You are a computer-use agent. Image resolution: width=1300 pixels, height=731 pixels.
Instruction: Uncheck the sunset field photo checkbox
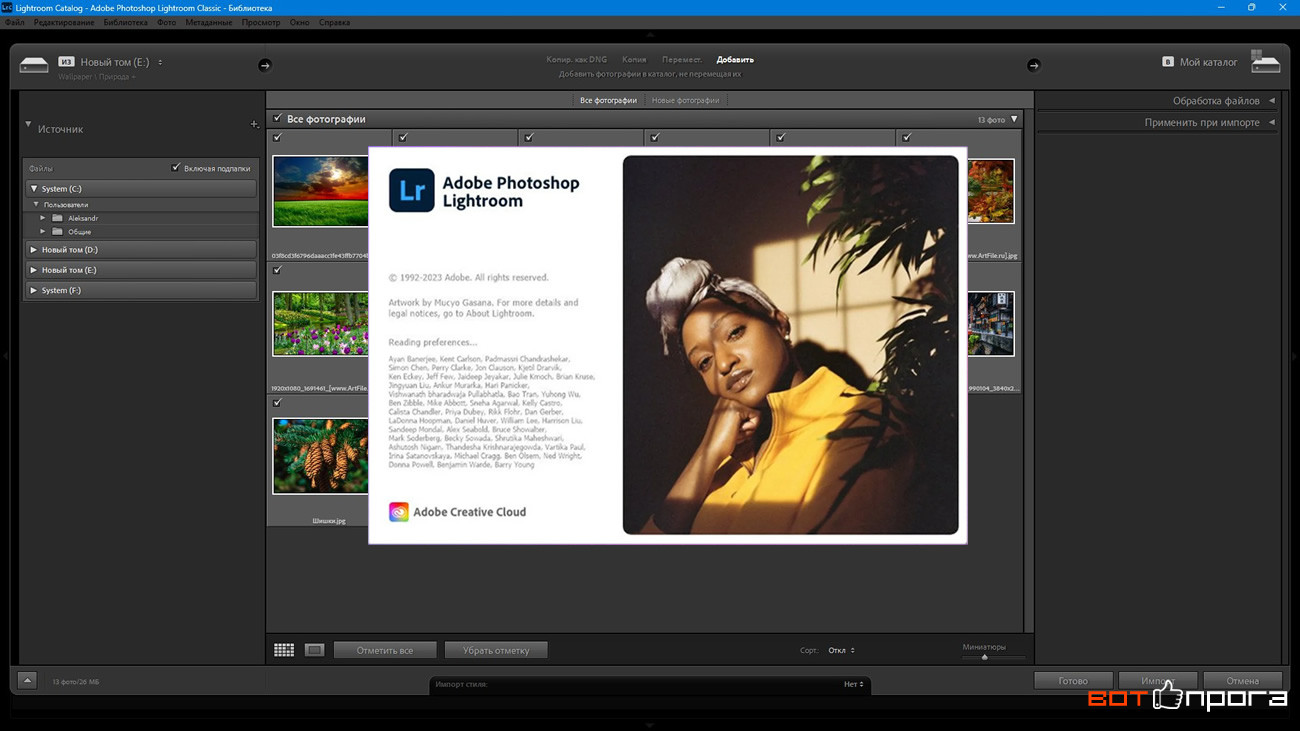click(278, 138)
